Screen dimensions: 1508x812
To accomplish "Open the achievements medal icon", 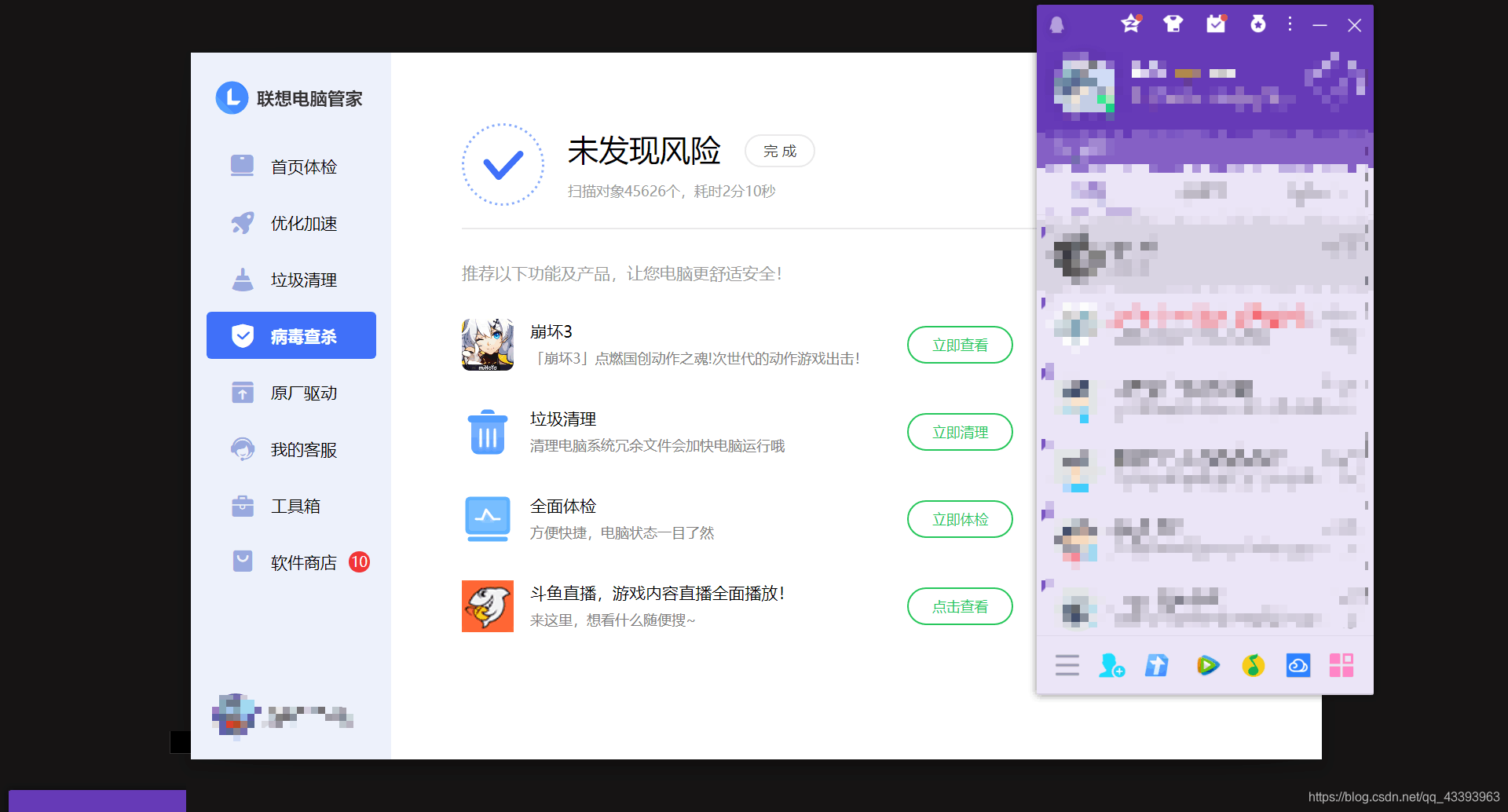I will coord(1258,24).
